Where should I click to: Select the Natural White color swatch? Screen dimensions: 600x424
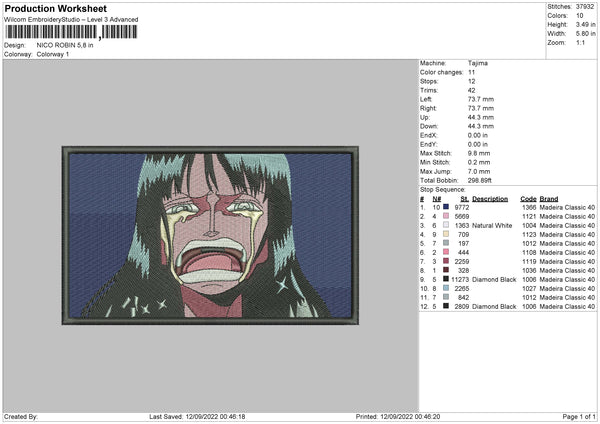(x=446, y=225)
